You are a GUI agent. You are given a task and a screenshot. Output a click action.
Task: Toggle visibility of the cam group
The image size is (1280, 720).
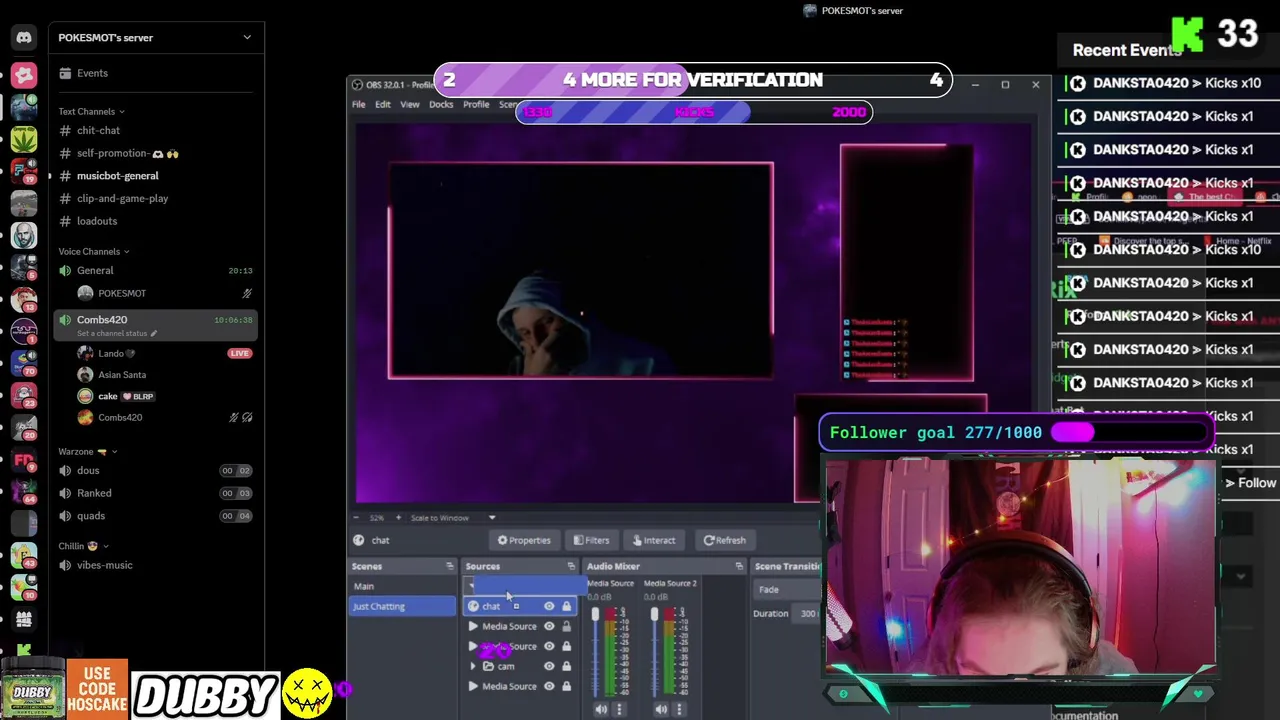coord(549,666)
